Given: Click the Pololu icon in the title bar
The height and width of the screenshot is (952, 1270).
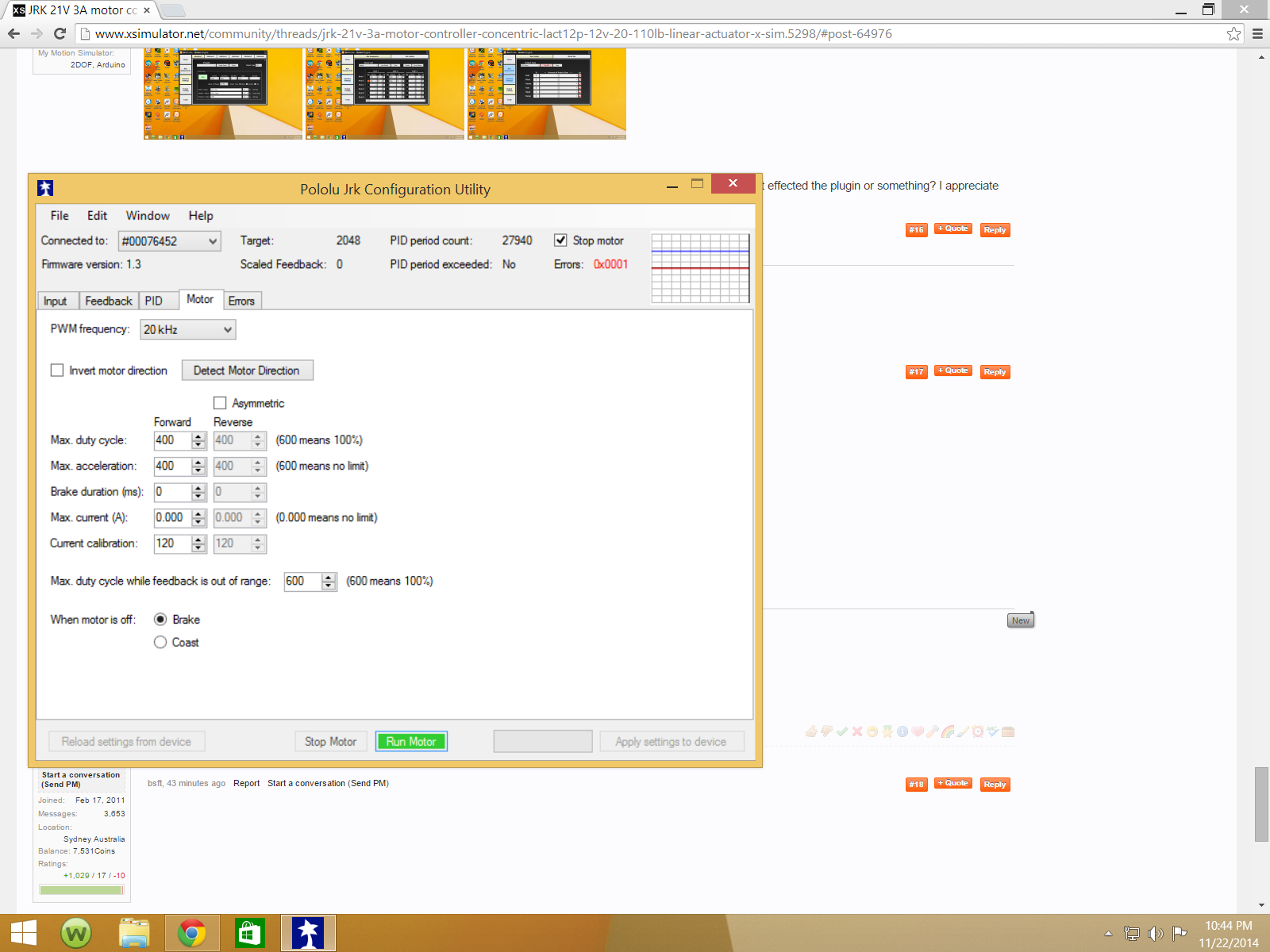Looking at the screenshot, I should coord(45,188).
